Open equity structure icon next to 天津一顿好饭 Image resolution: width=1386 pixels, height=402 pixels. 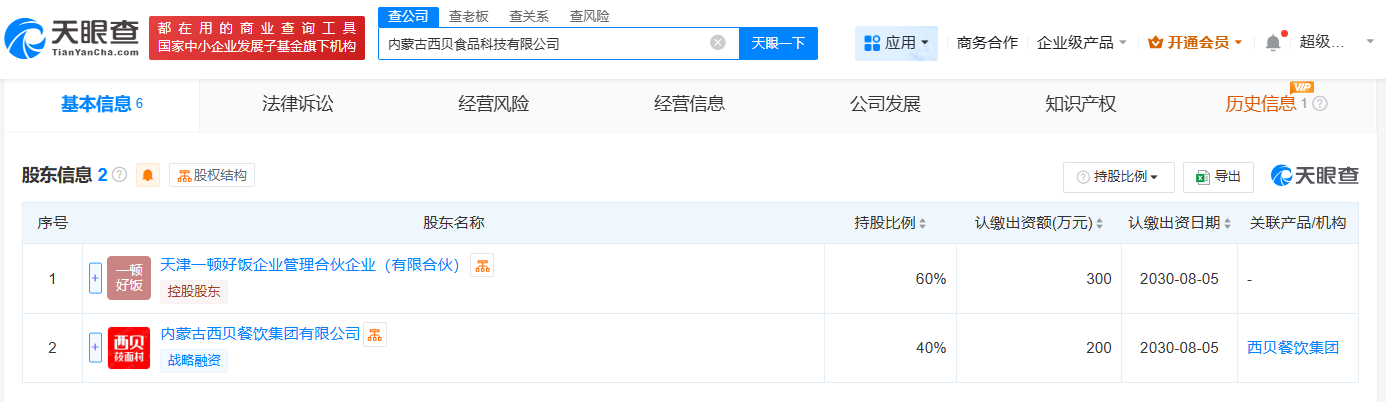(482, 265)
